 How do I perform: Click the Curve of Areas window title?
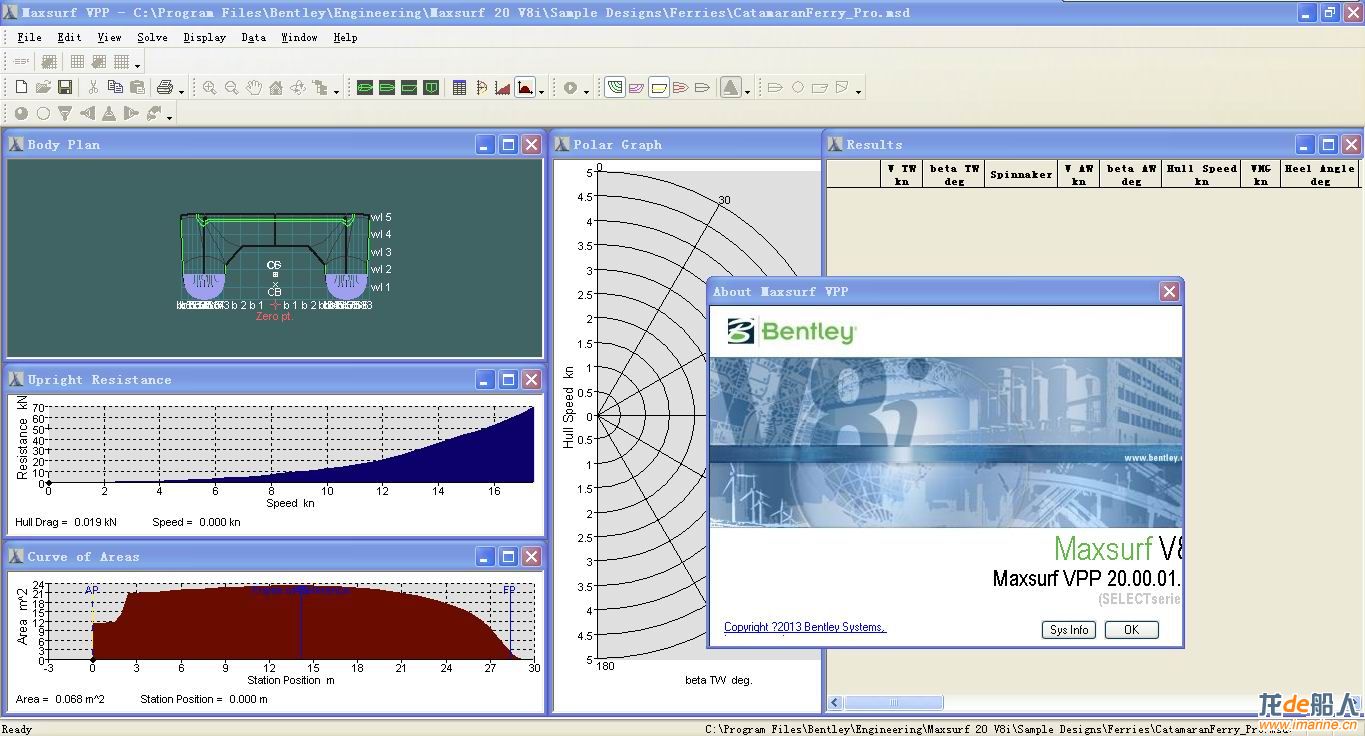click(x=83, y=557)
